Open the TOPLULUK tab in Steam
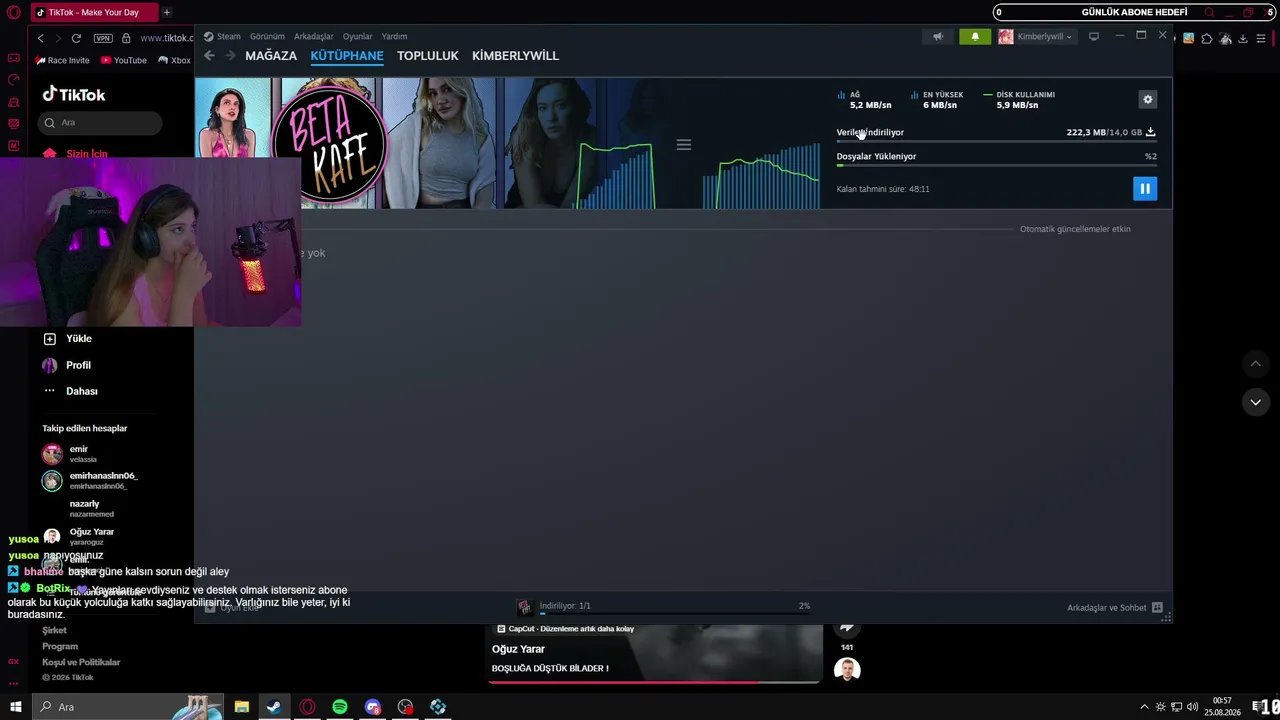1280x720 pixels. [x=427, y=56]
